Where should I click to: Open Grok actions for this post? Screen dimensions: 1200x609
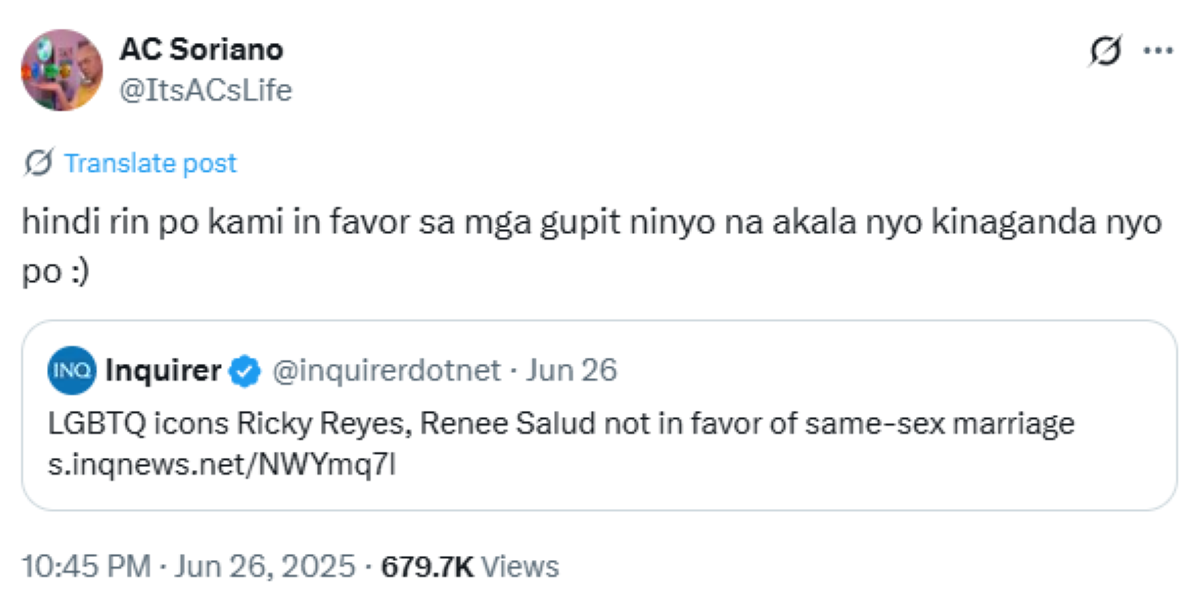[1108, 48]
